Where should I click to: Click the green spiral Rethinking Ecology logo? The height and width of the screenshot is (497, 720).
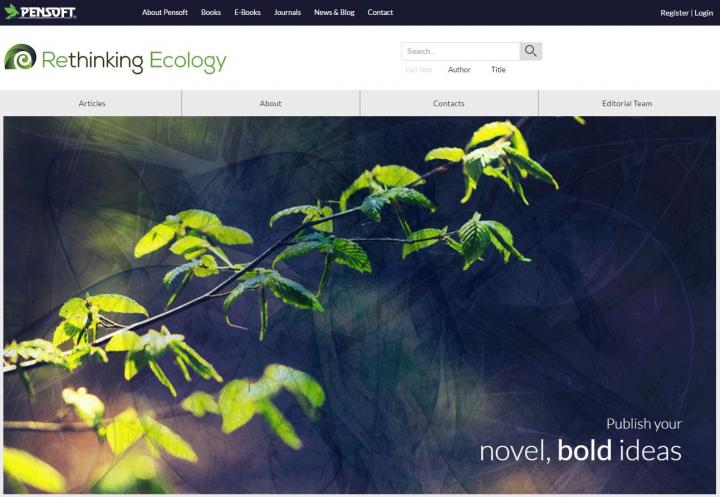[20, 57]
